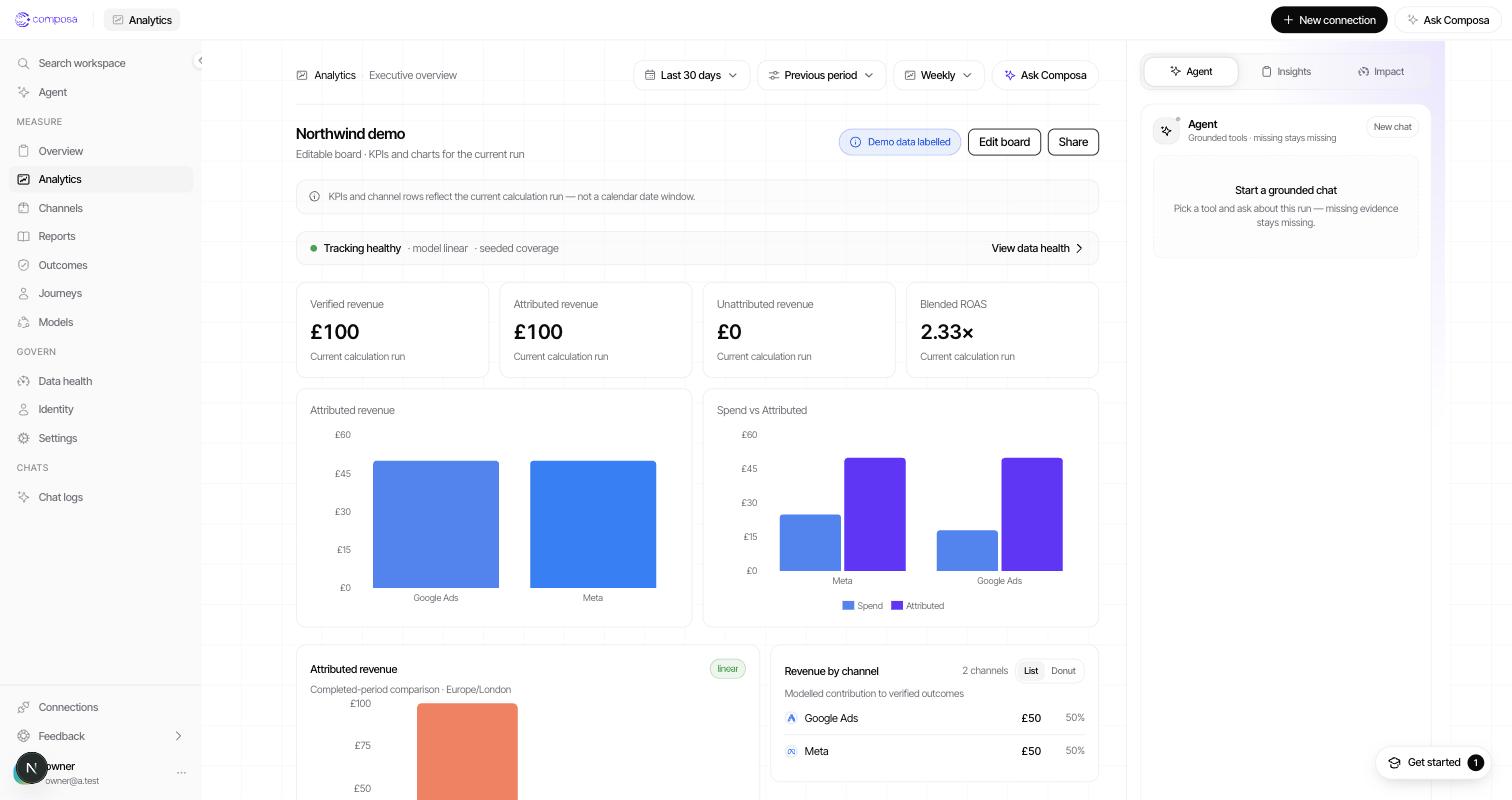Click the Search workspace field

[x=101, y=63]
